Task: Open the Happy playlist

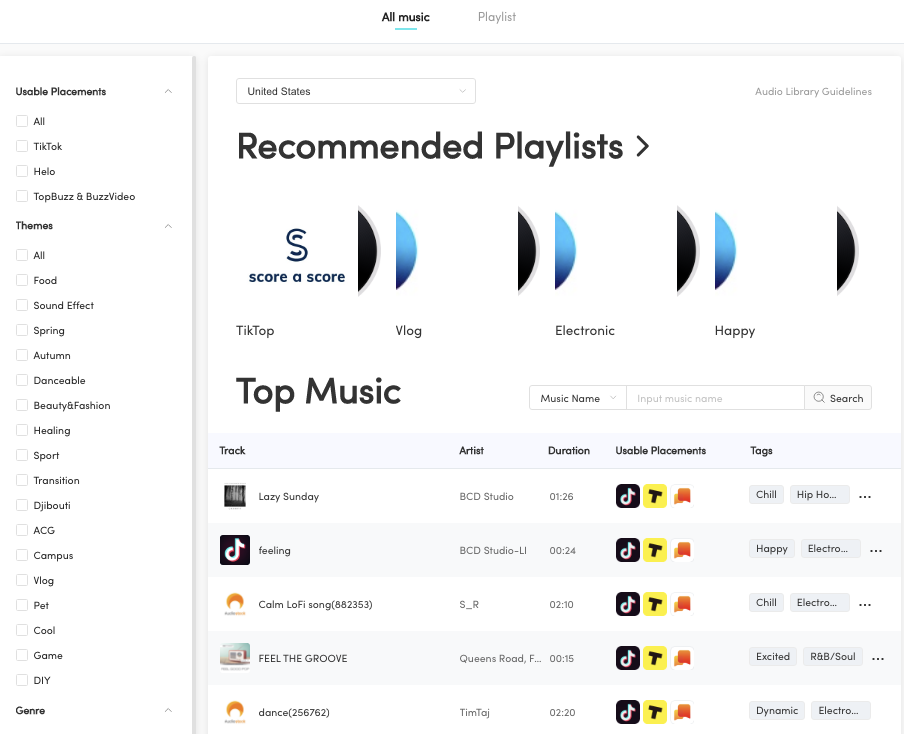Action: 773,251
